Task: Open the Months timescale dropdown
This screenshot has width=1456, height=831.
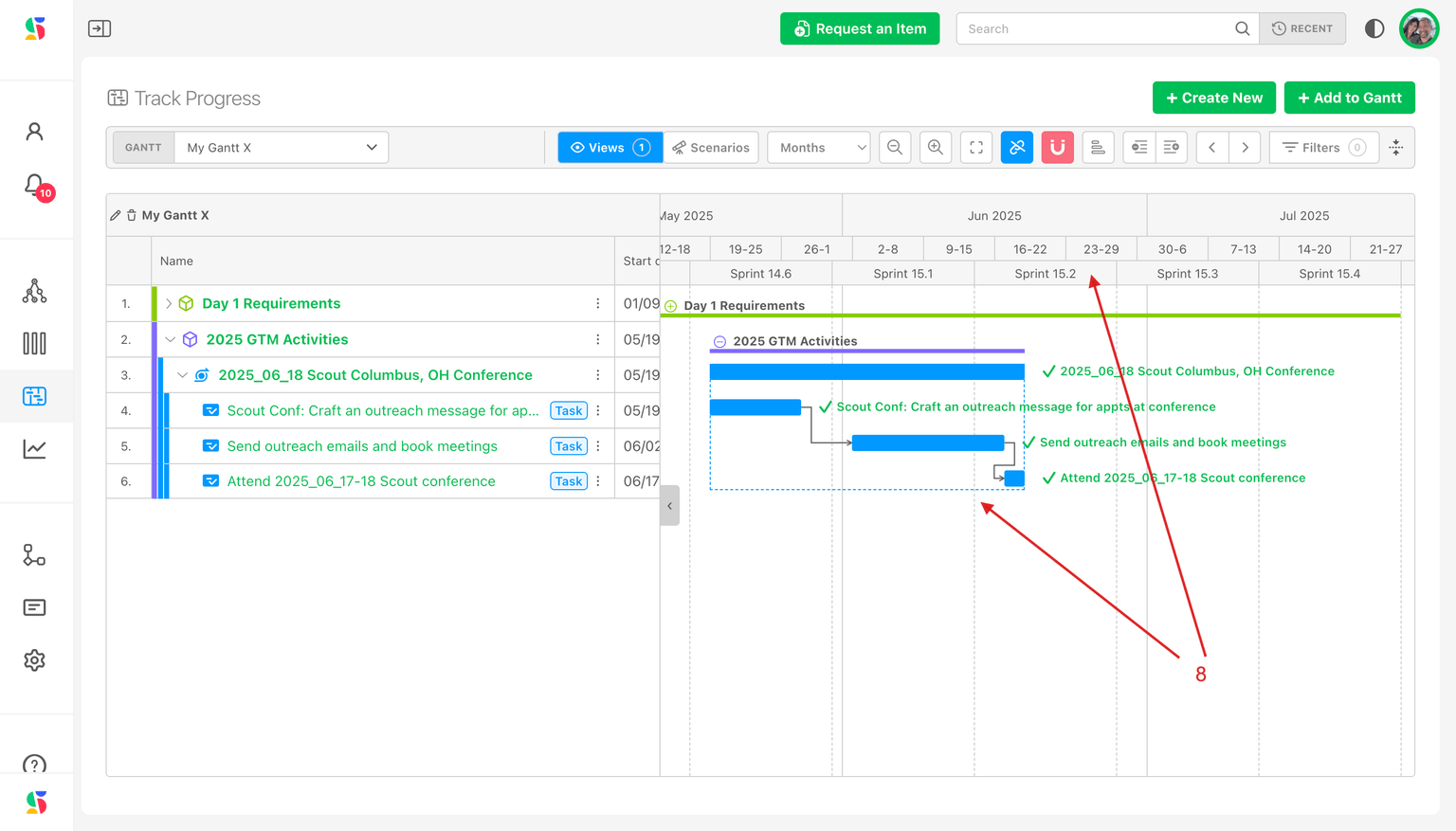Action: coord(820,148)
